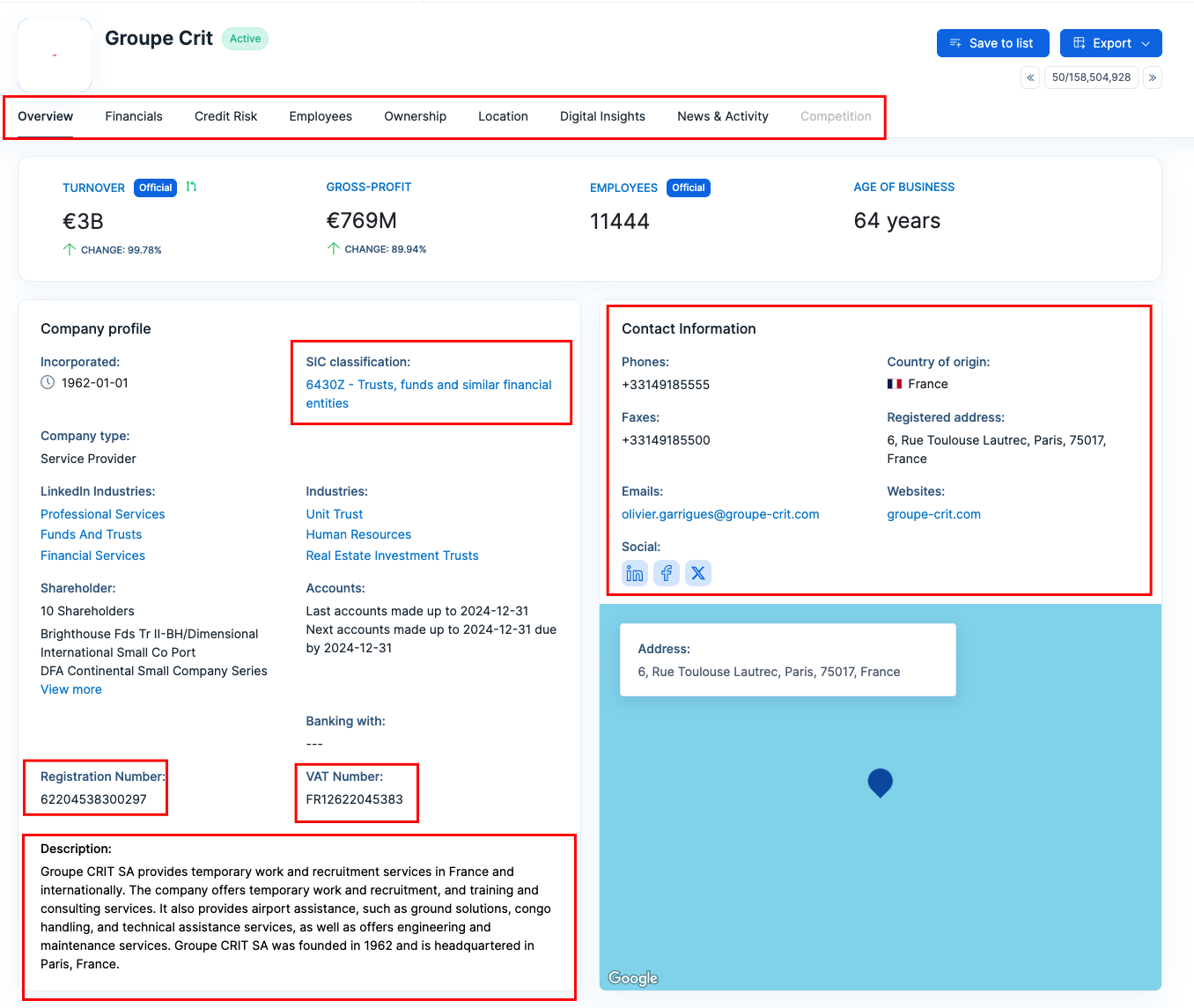Click the turnover value €3B

(83, 221)
